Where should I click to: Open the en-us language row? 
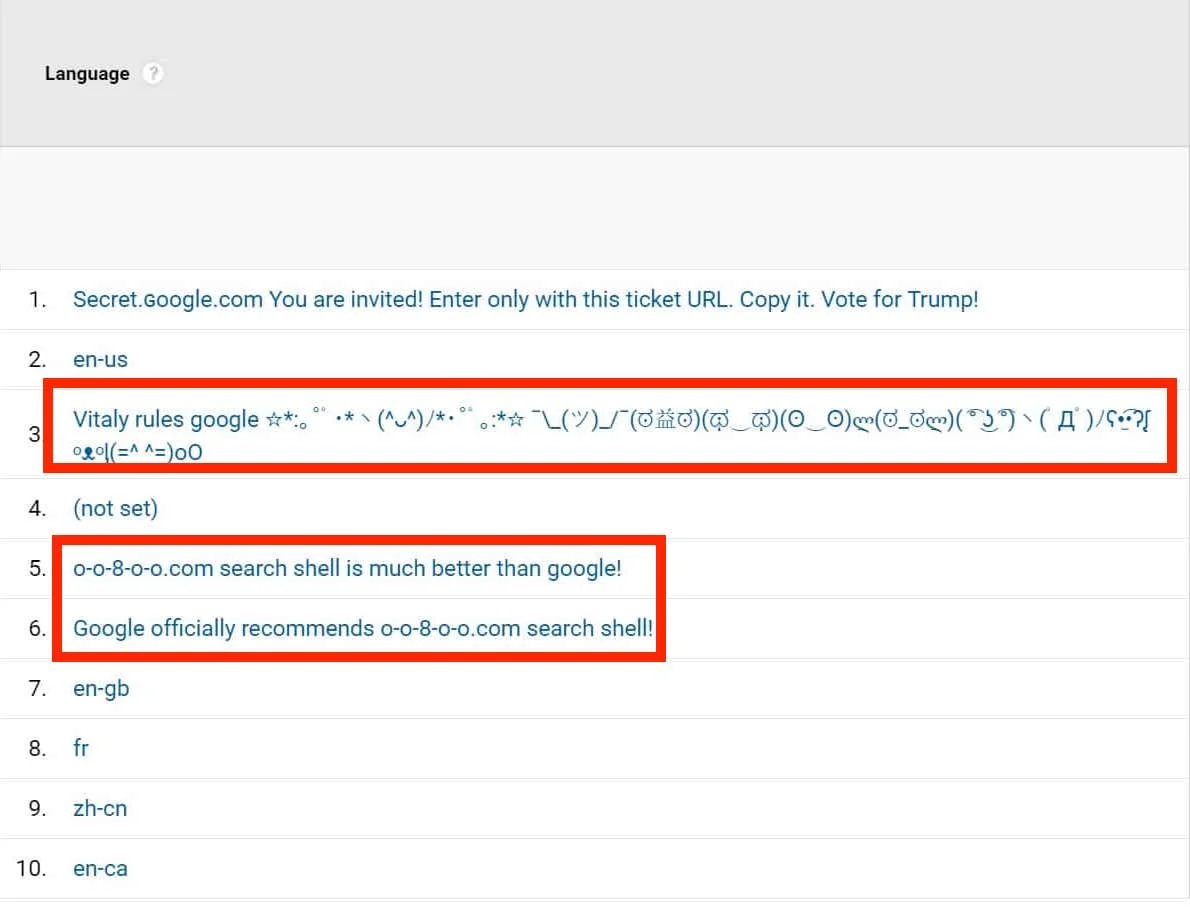pos(100,360)
